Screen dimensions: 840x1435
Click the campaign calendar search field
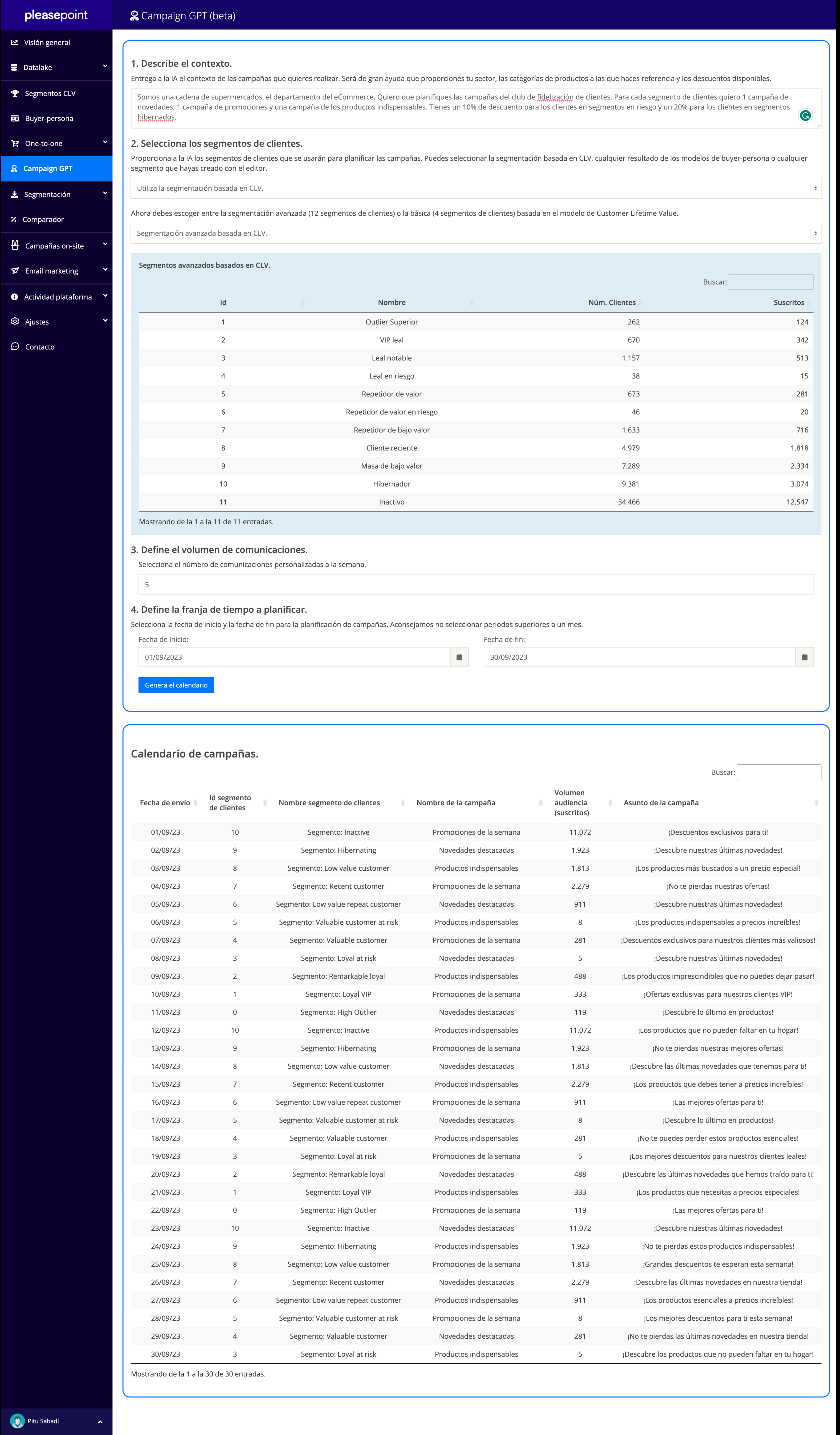(x=778, y=772)
